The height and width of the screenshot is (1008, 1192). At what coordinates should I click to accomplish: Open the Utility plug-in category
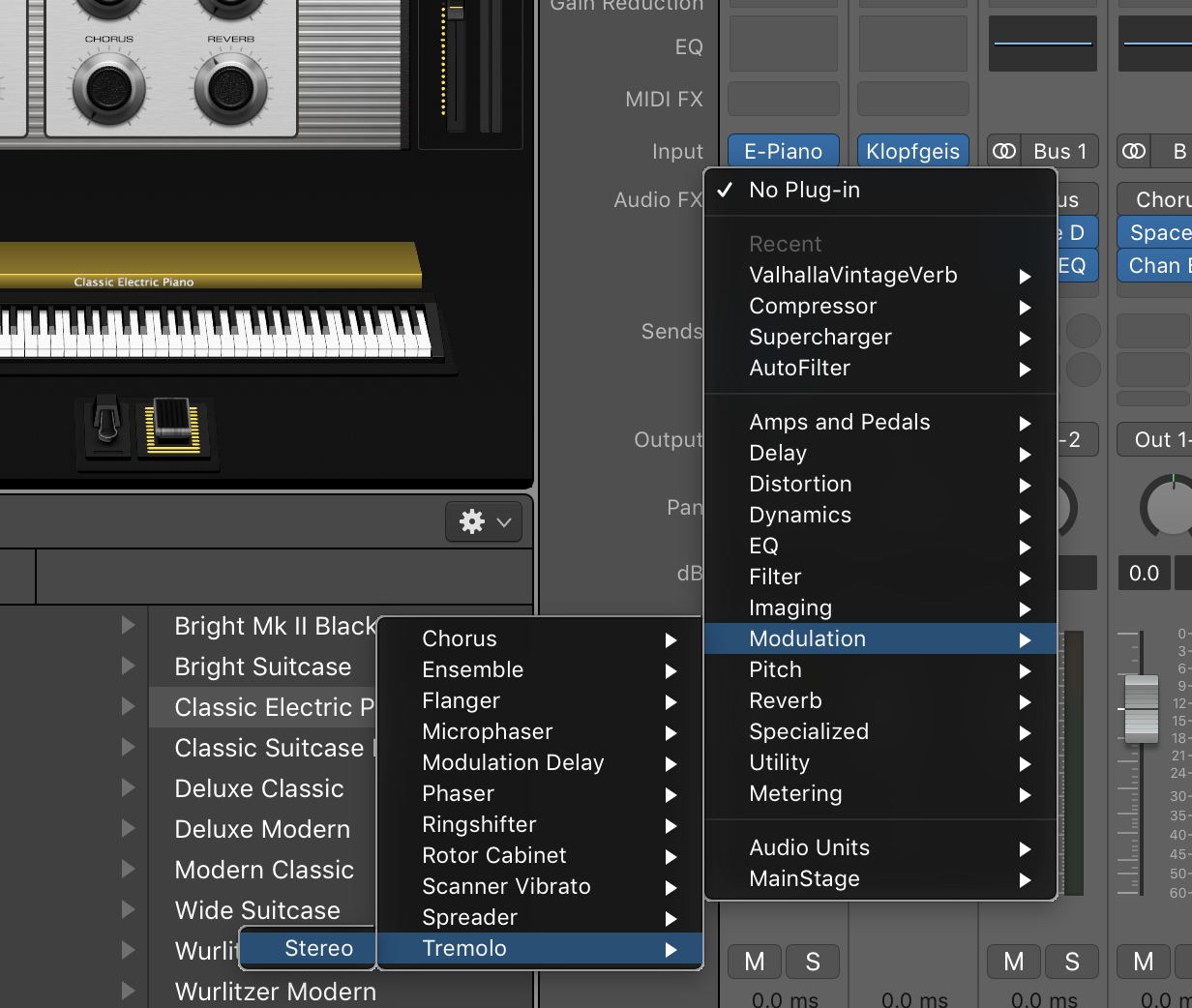880,763
